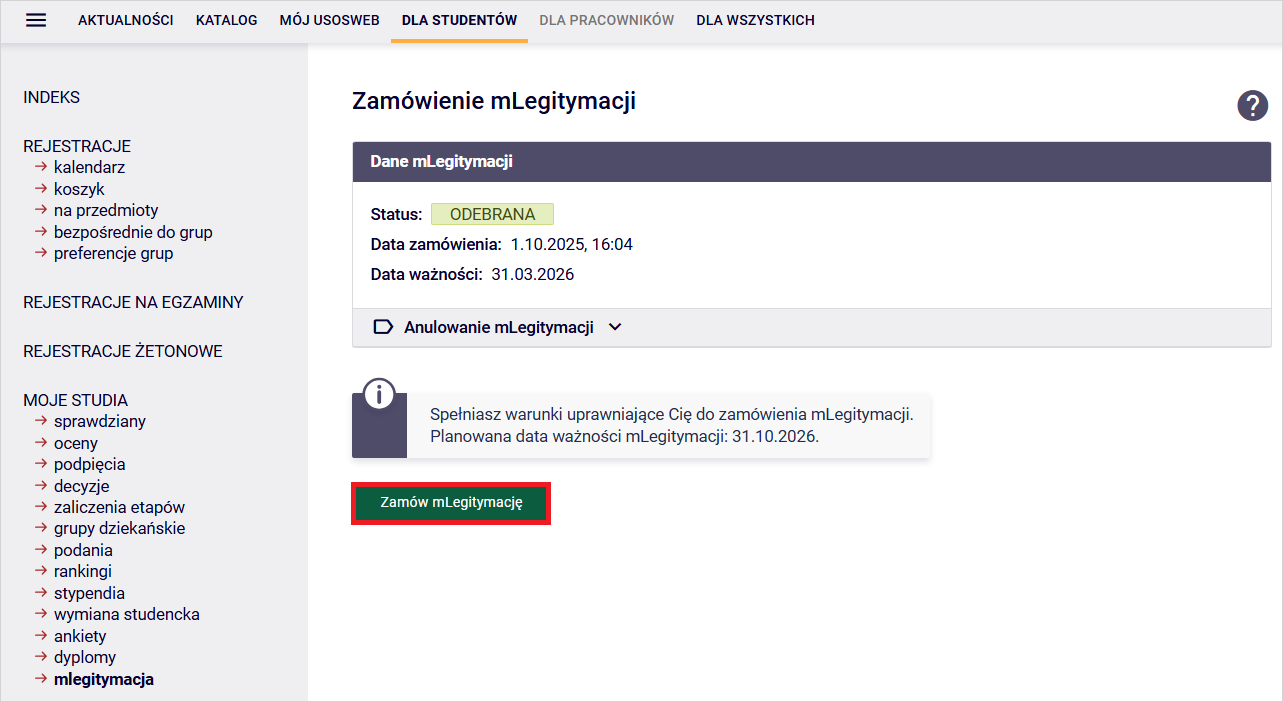Go to MÓJ USOSWEB tab
This screenshot has width=1283, height=702.
[x=329, y=20]
